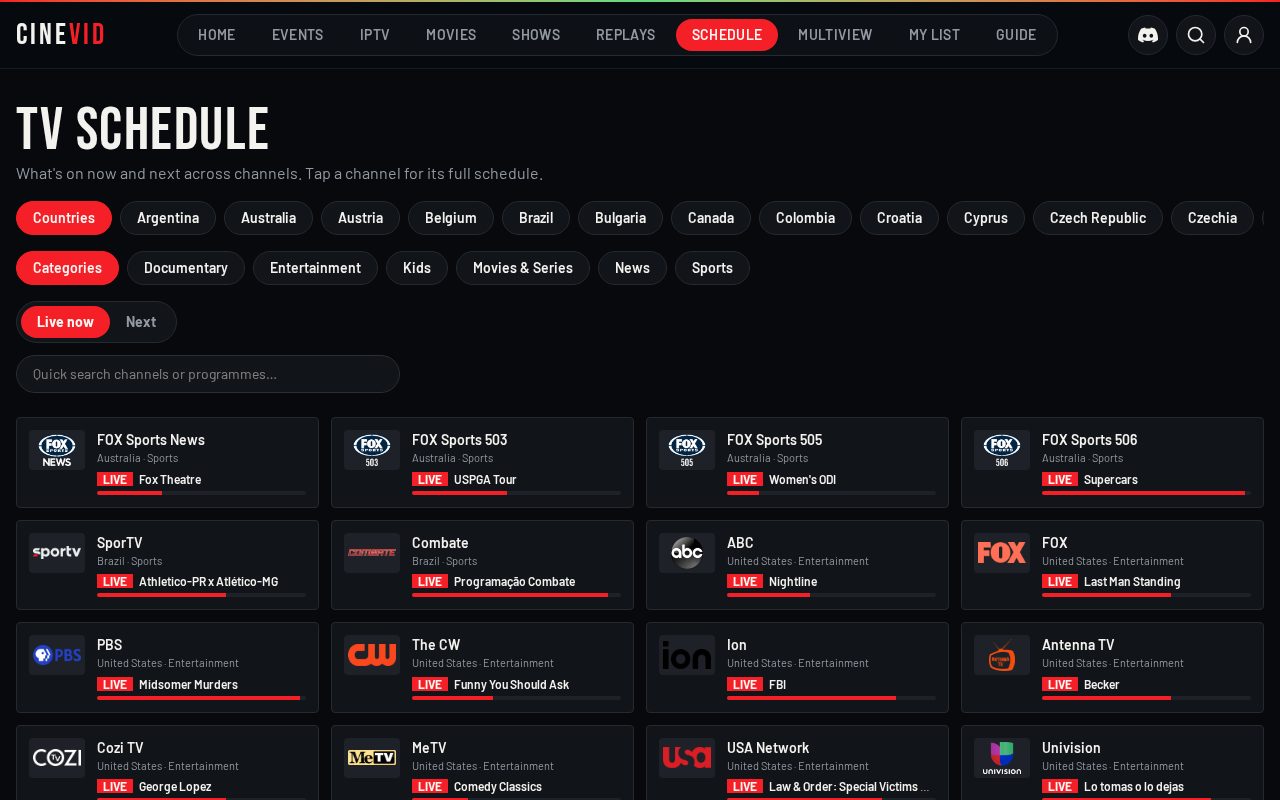Click The CW channel logo
This screenshot has height=800, width=1280.
pyautogui.click(x=372, y=655)
